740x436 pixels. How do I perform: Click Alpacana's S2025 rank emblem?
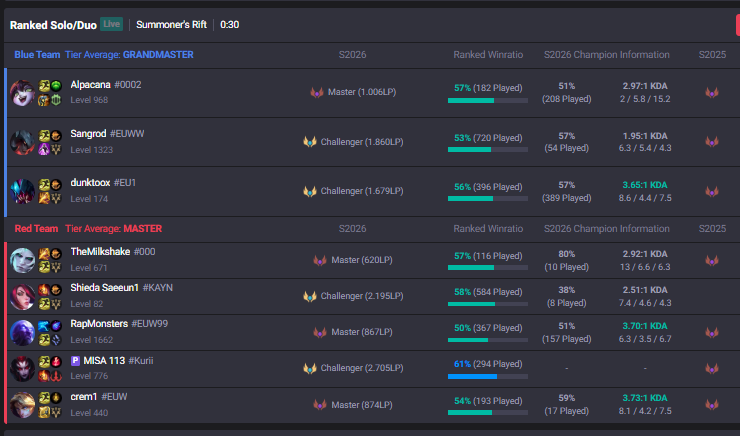pos(712,92)
